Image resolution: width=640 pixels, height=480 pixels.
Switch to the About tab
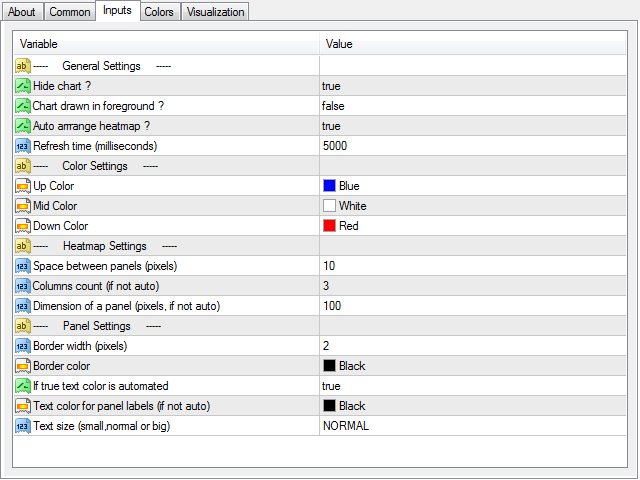[22, 12]
